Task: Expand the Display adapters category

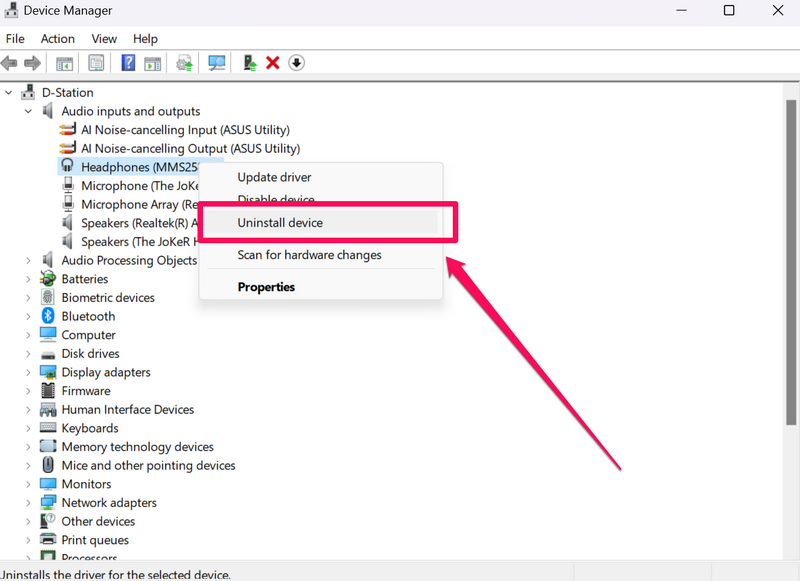Action: tap(28, 372)
